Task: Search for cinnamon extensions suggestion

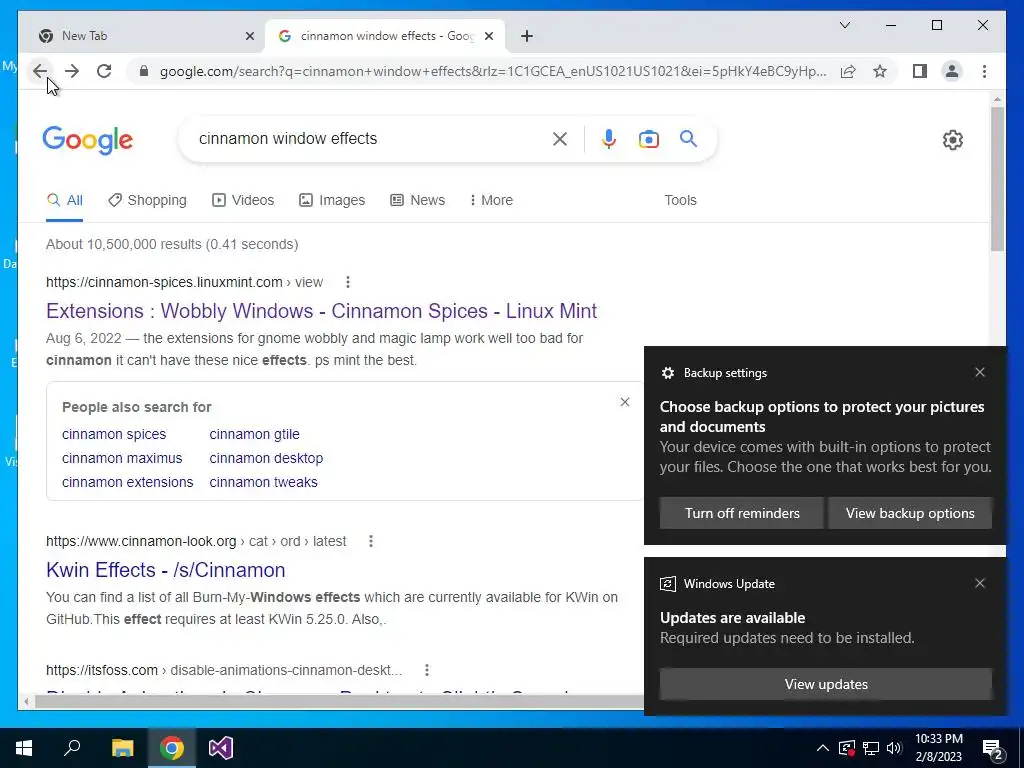Action: coord(127,482)
